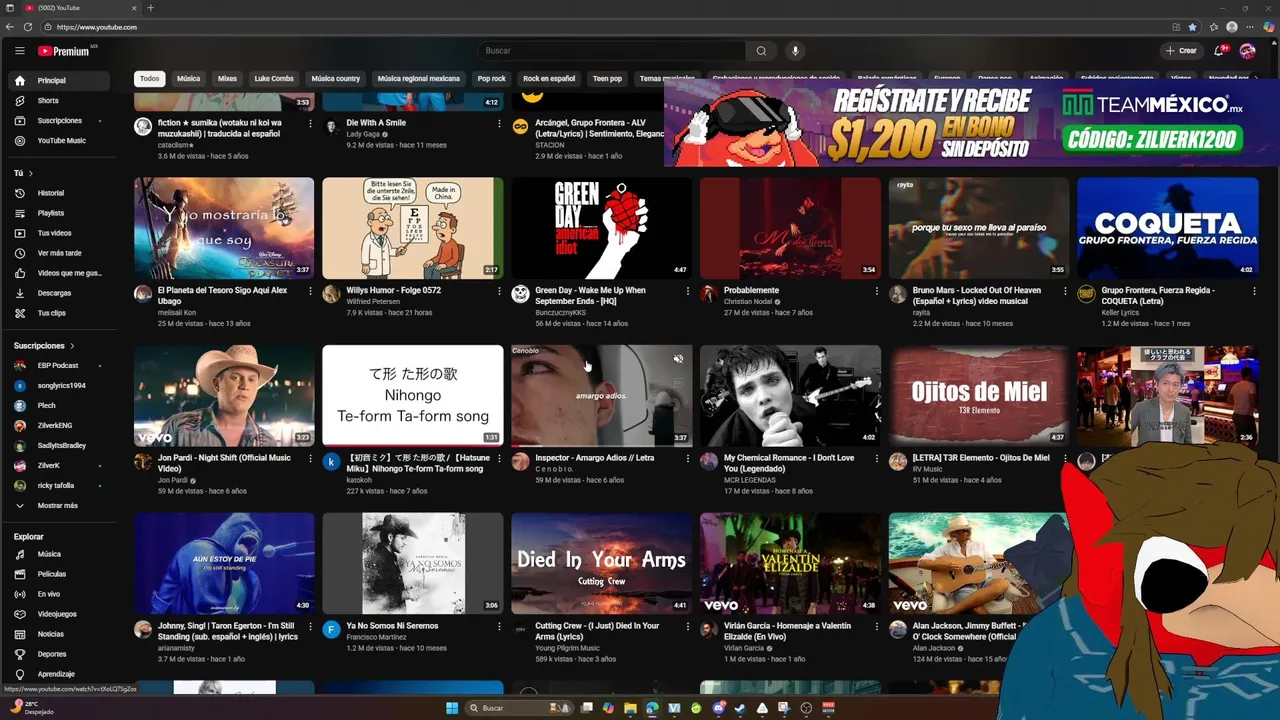1280x720 pixels.
Task: Go to YouTube Premium home logo
Action: (65, 51)
